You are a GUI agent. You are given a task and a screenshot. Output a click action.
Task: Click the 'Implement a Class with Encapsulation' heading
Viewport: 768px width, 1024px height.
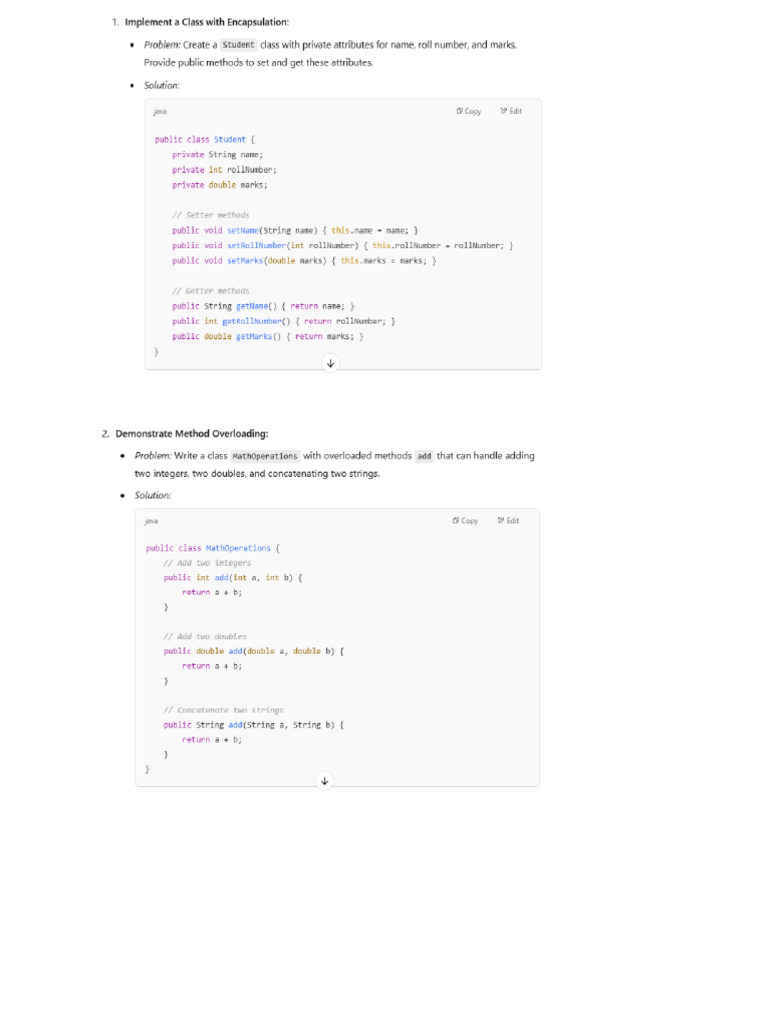(x=207, y=21)
